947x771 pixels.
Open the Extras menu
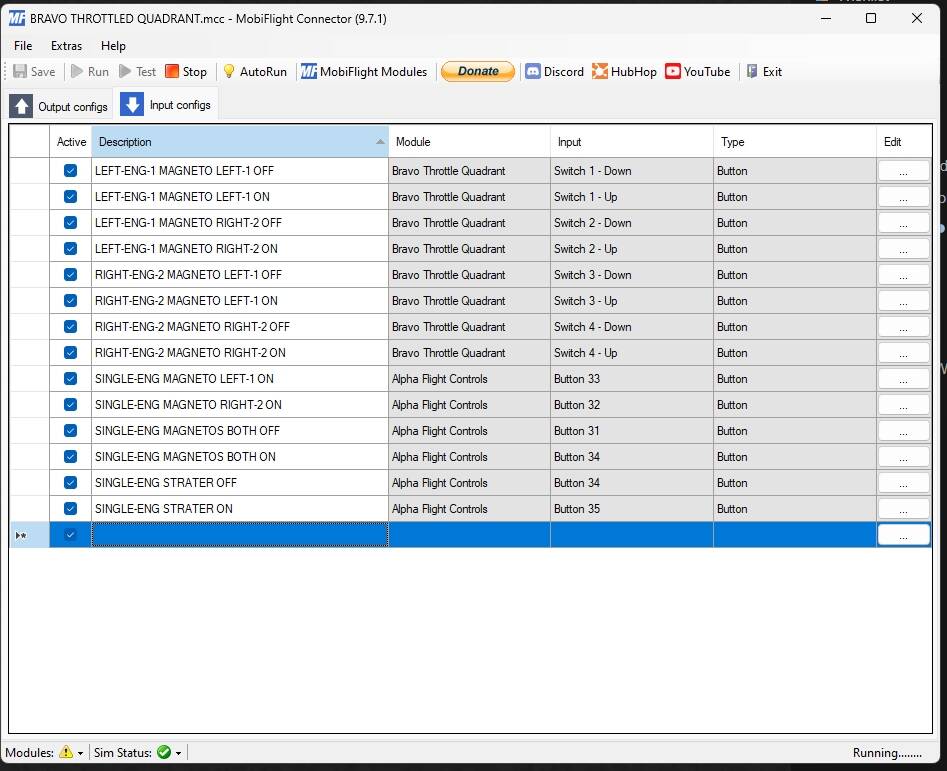66,45
